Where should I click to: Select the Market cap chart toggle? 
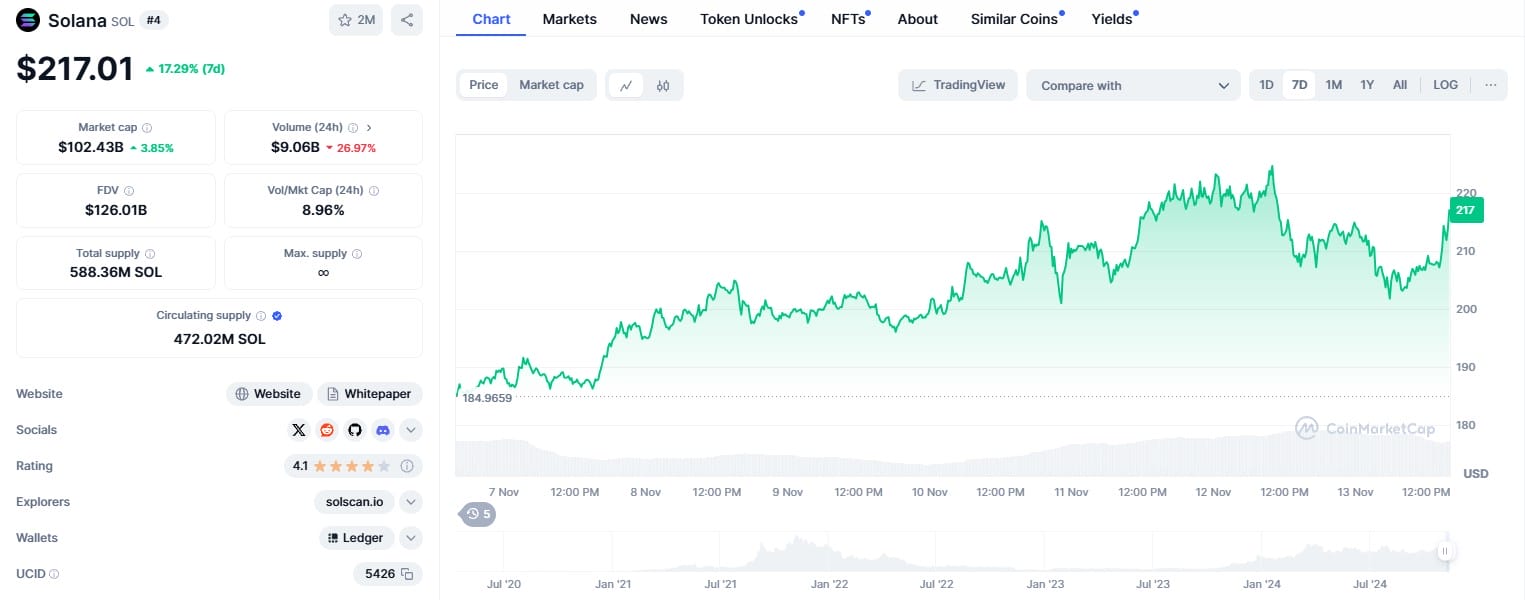click(x=551, y=85)
